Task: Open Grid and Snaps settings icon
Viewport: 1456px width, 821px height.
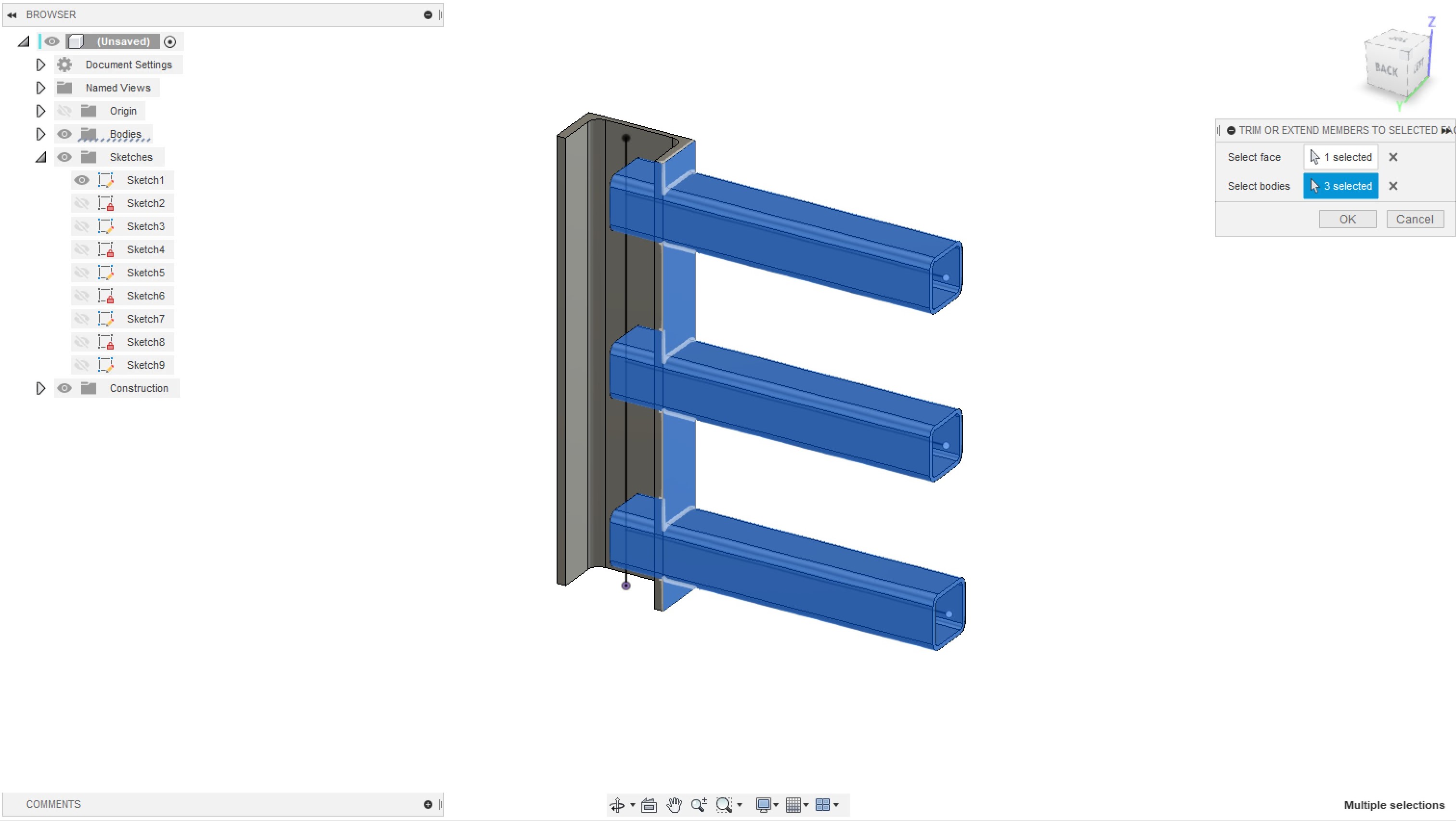Action: point(793,805)
